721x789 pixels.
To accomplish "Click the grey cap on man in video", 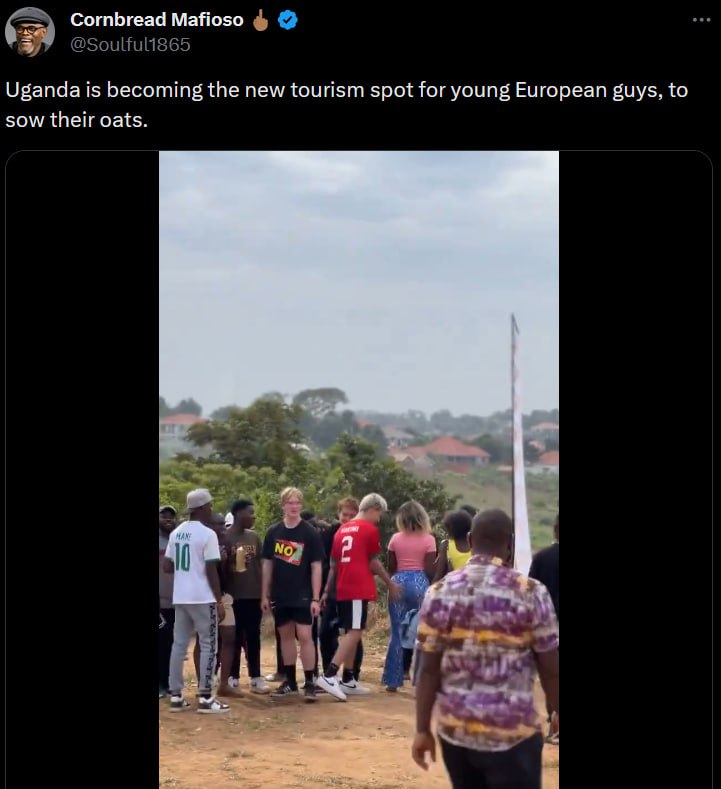I will point(199,498).
